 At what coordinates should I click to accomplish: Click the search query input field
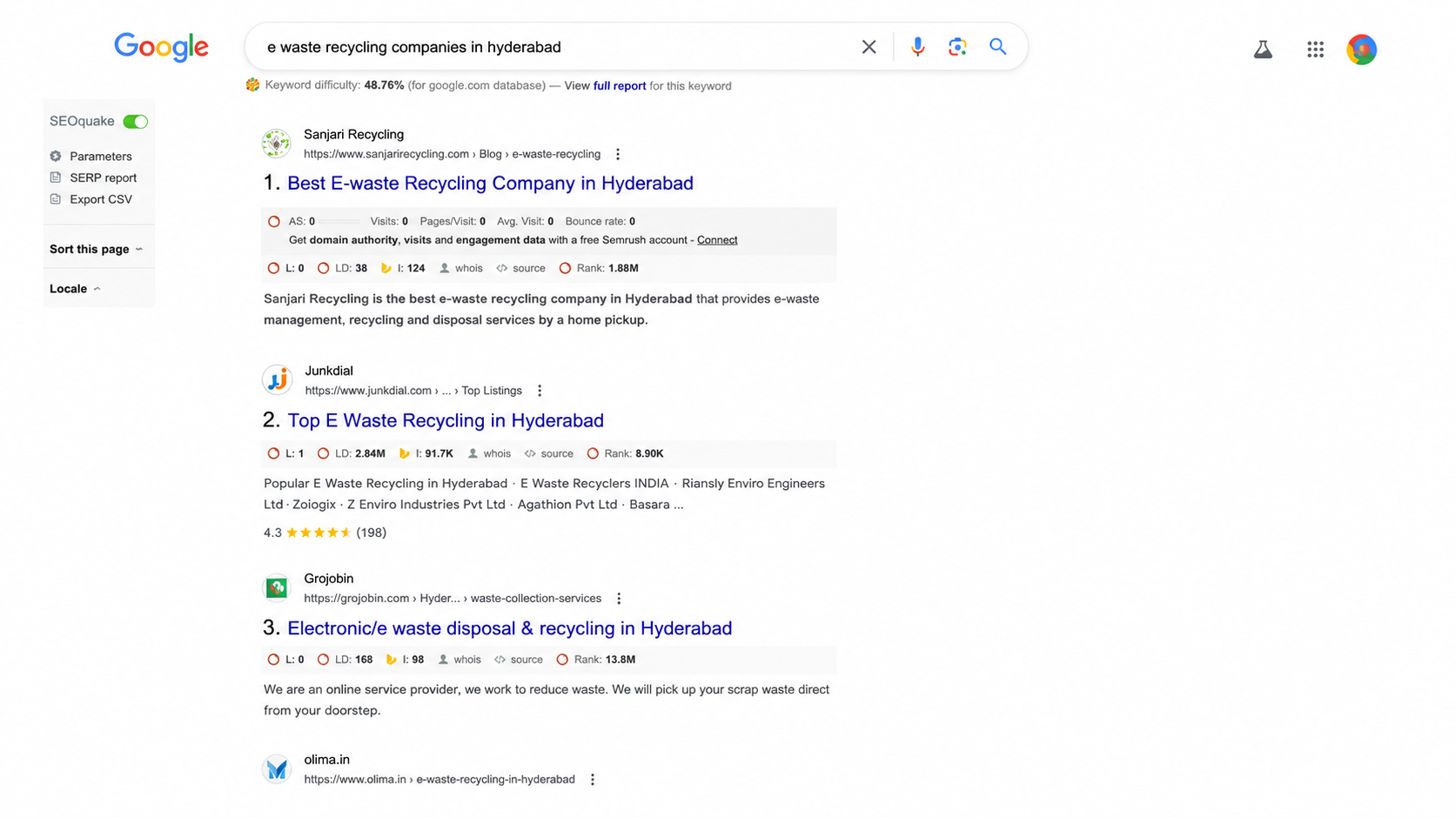click(x=557, y=47)
